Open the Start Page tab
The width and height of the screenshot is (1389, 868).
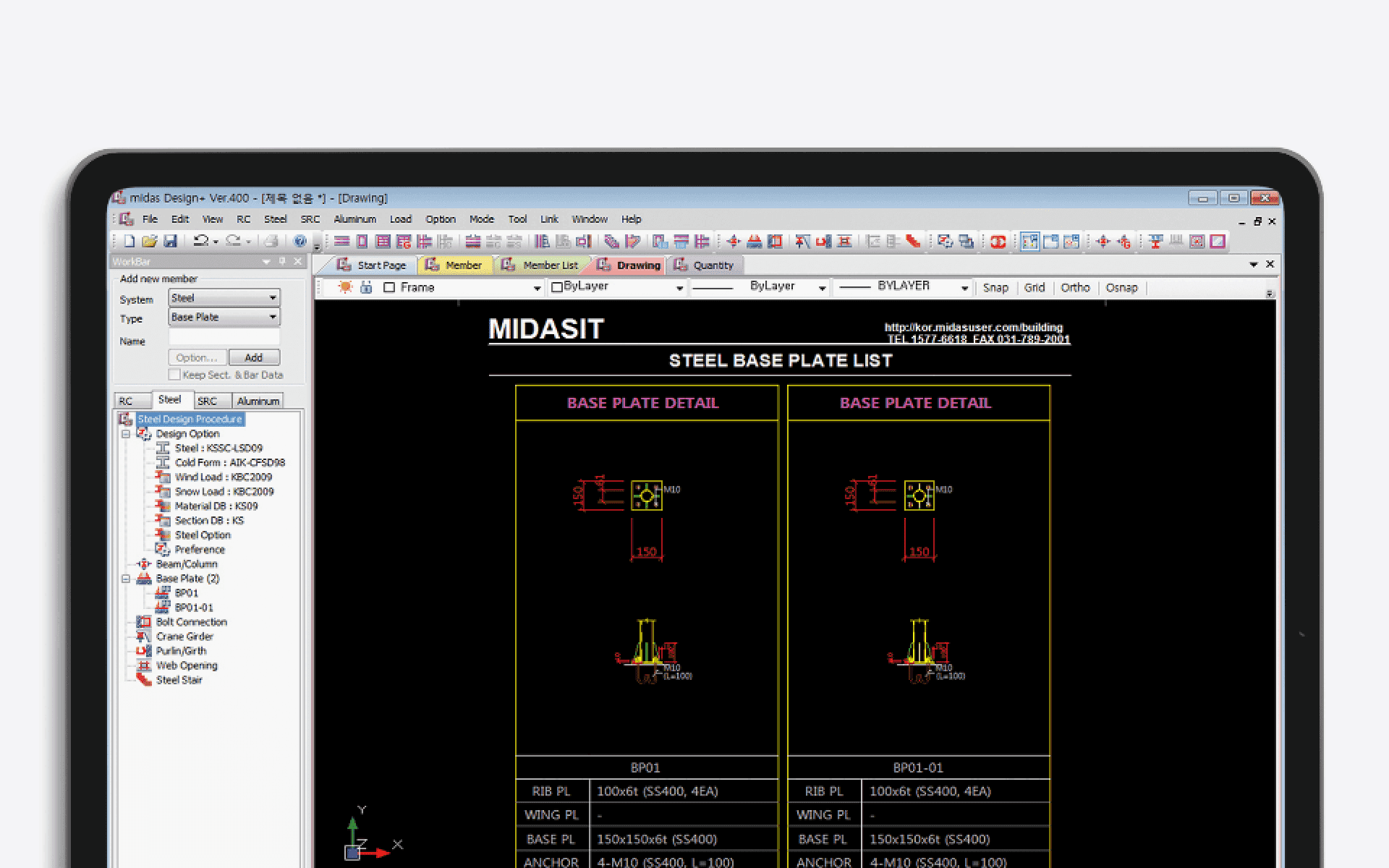373,265
